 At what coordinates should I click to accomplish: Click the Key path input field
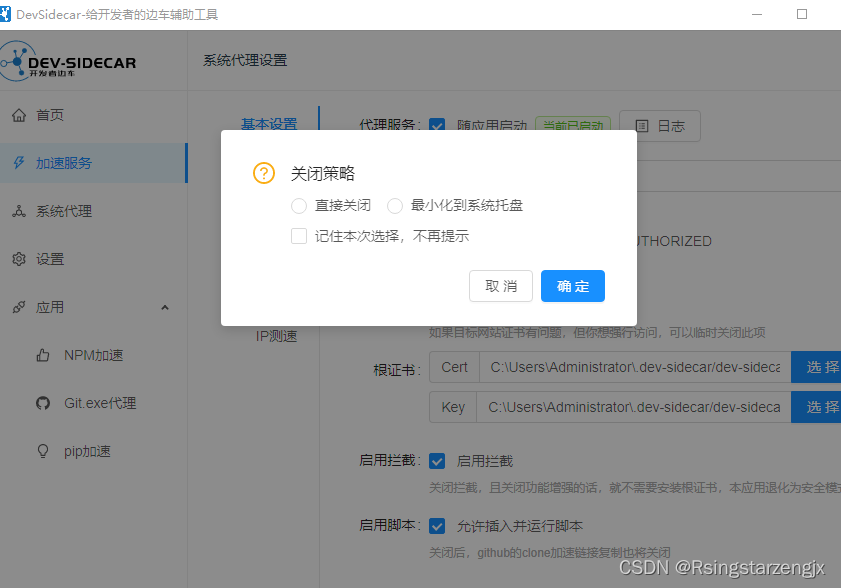pos(635,407)
